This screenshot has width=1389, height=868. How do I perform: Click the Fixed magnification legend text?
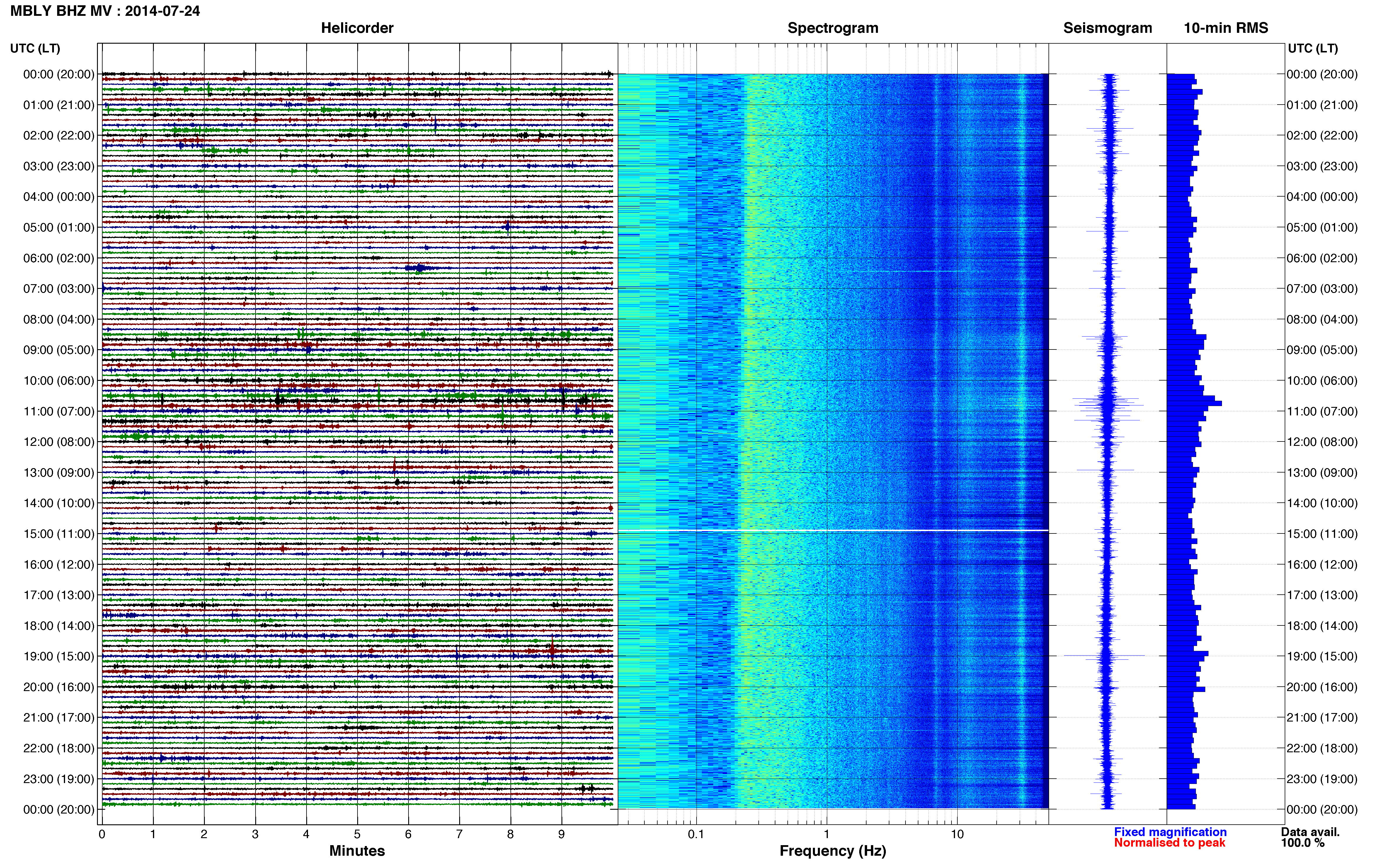point(1170,832)
